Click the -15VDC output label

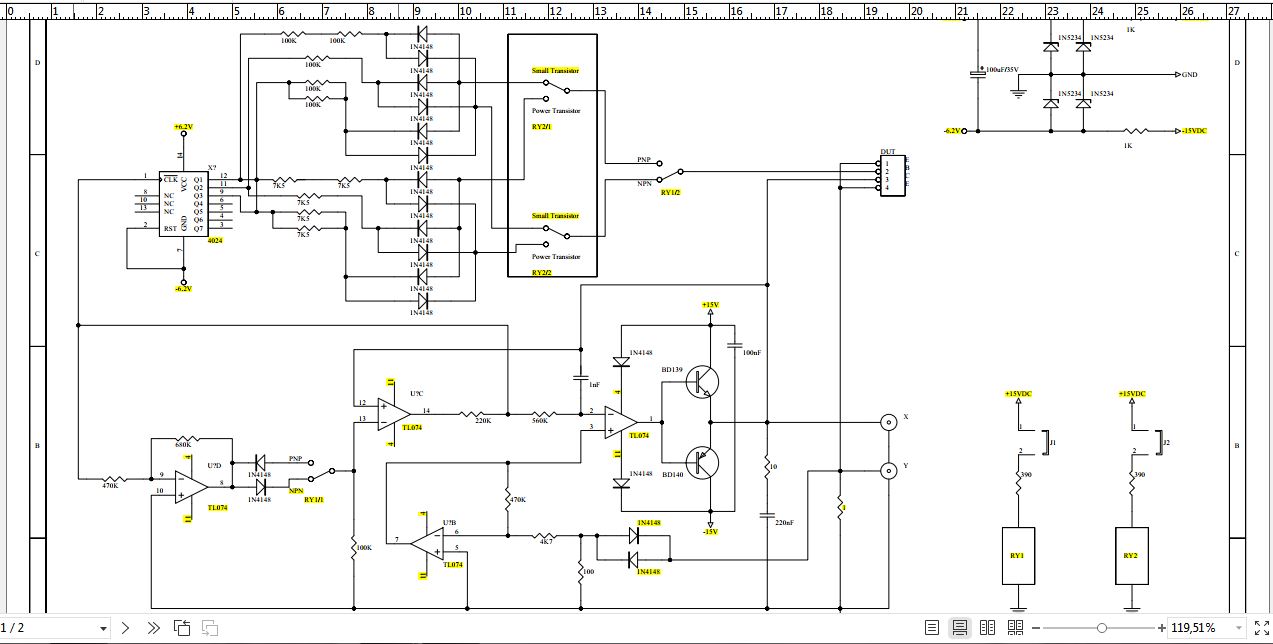click(x=1192, y=131)
